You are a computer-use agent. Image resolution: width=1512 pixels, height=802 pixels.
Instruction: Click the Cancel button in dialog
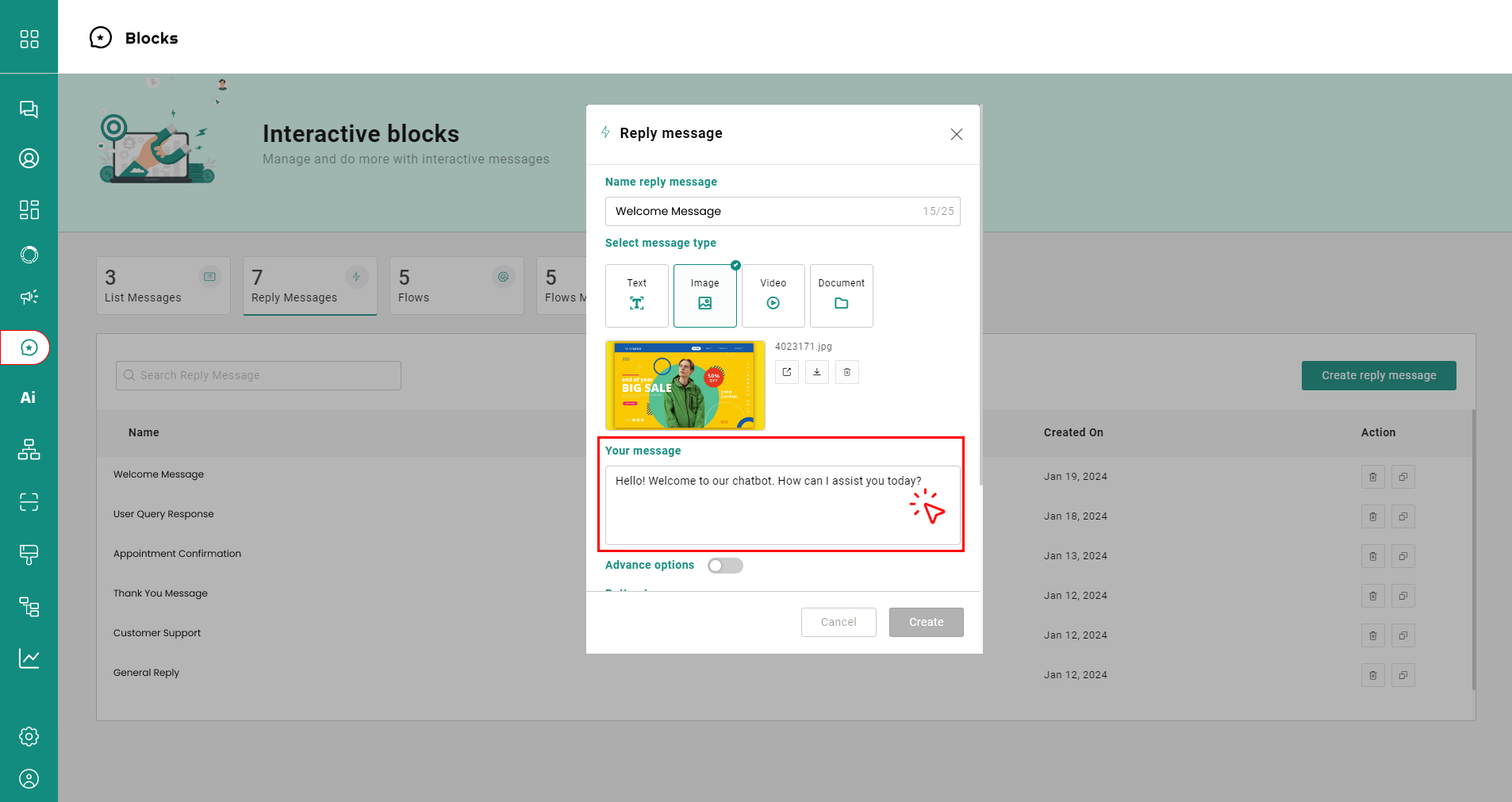[838, 622]
